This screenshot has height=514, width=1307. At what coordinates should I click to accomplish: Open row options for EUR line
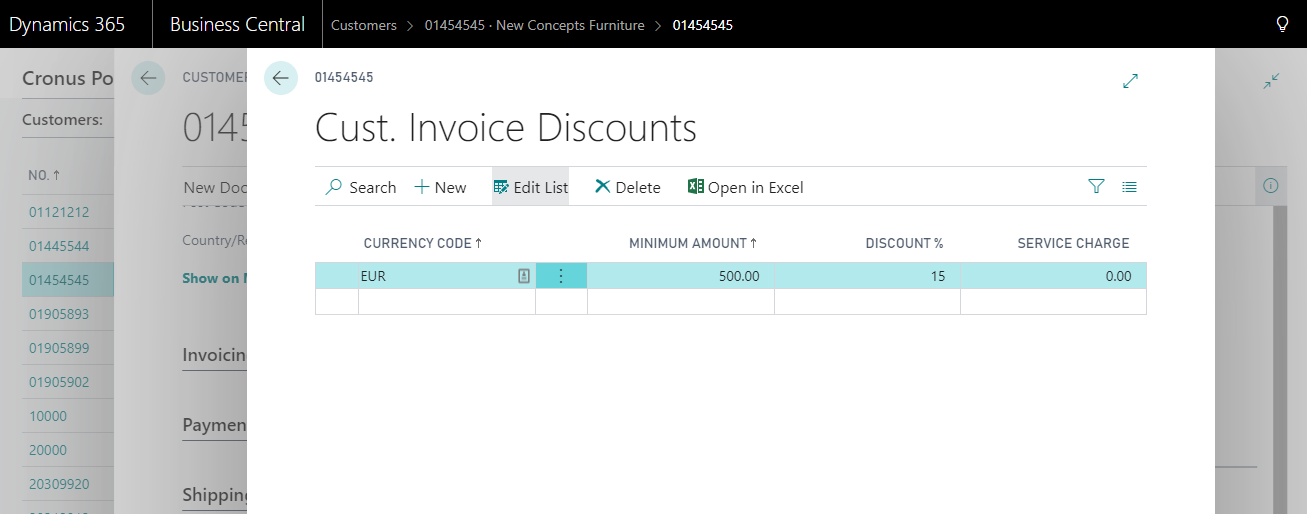561,276
